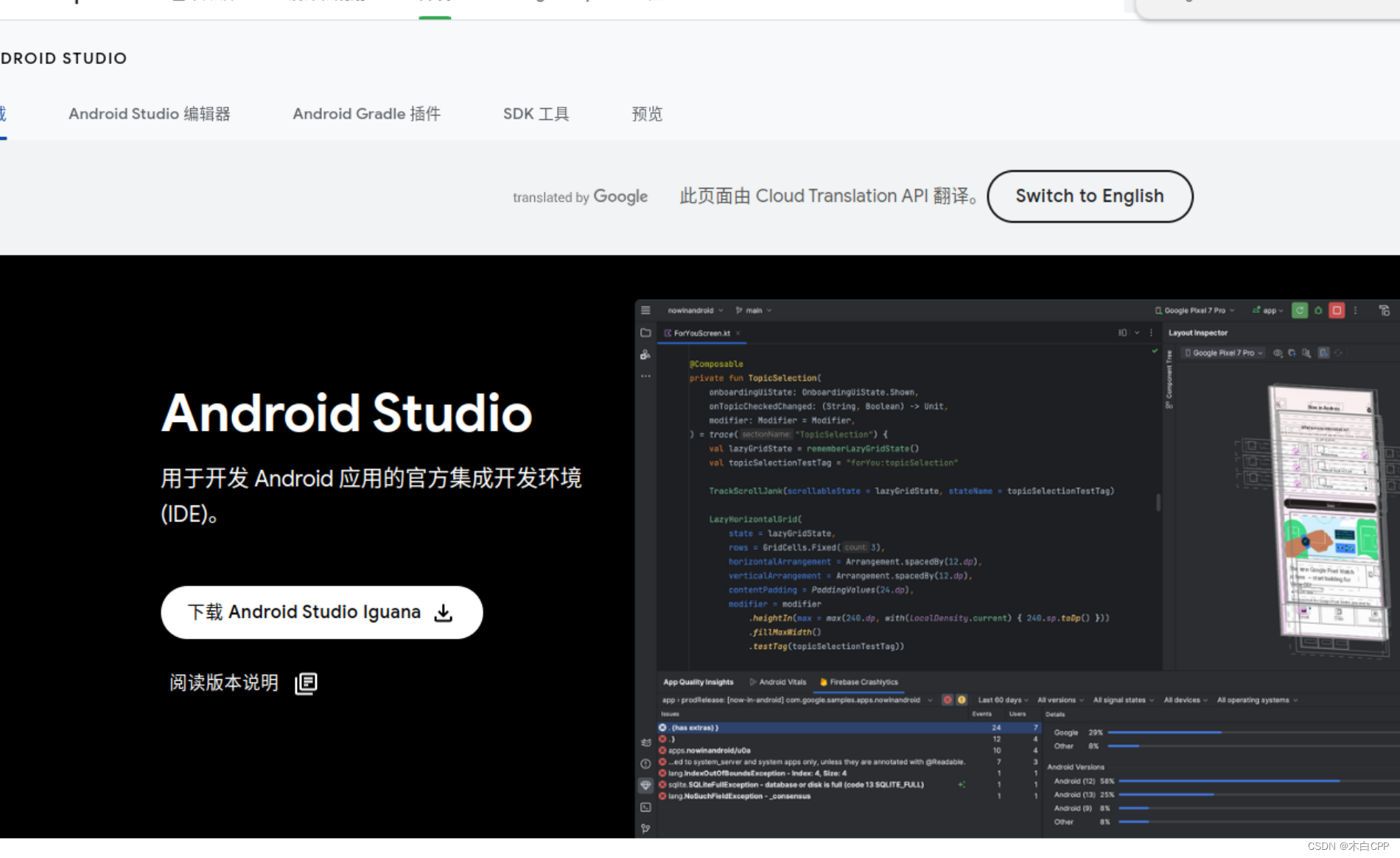Open the Terminal sidebar icon
Viewport: 1400px width, 858px height.
coord(645,807)
